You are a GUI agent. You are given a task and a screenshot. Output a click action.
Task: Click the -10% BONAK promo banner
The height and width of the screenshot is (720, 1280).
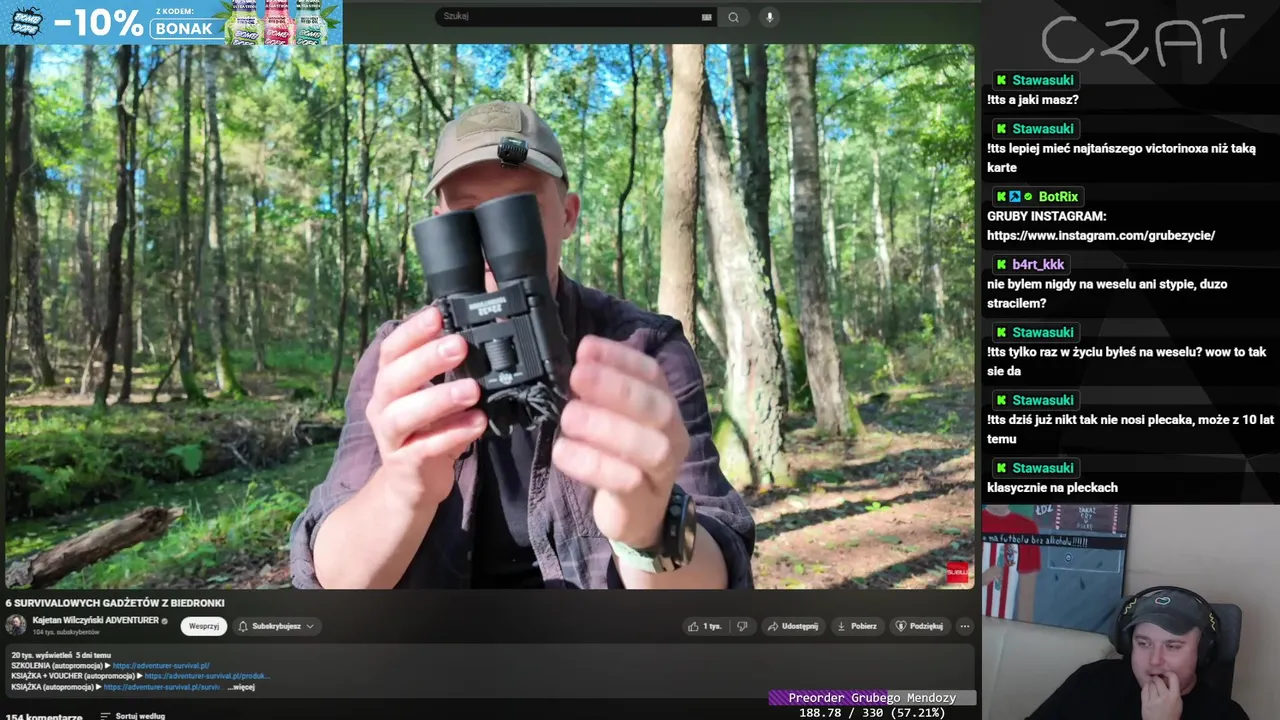point(171,22)
